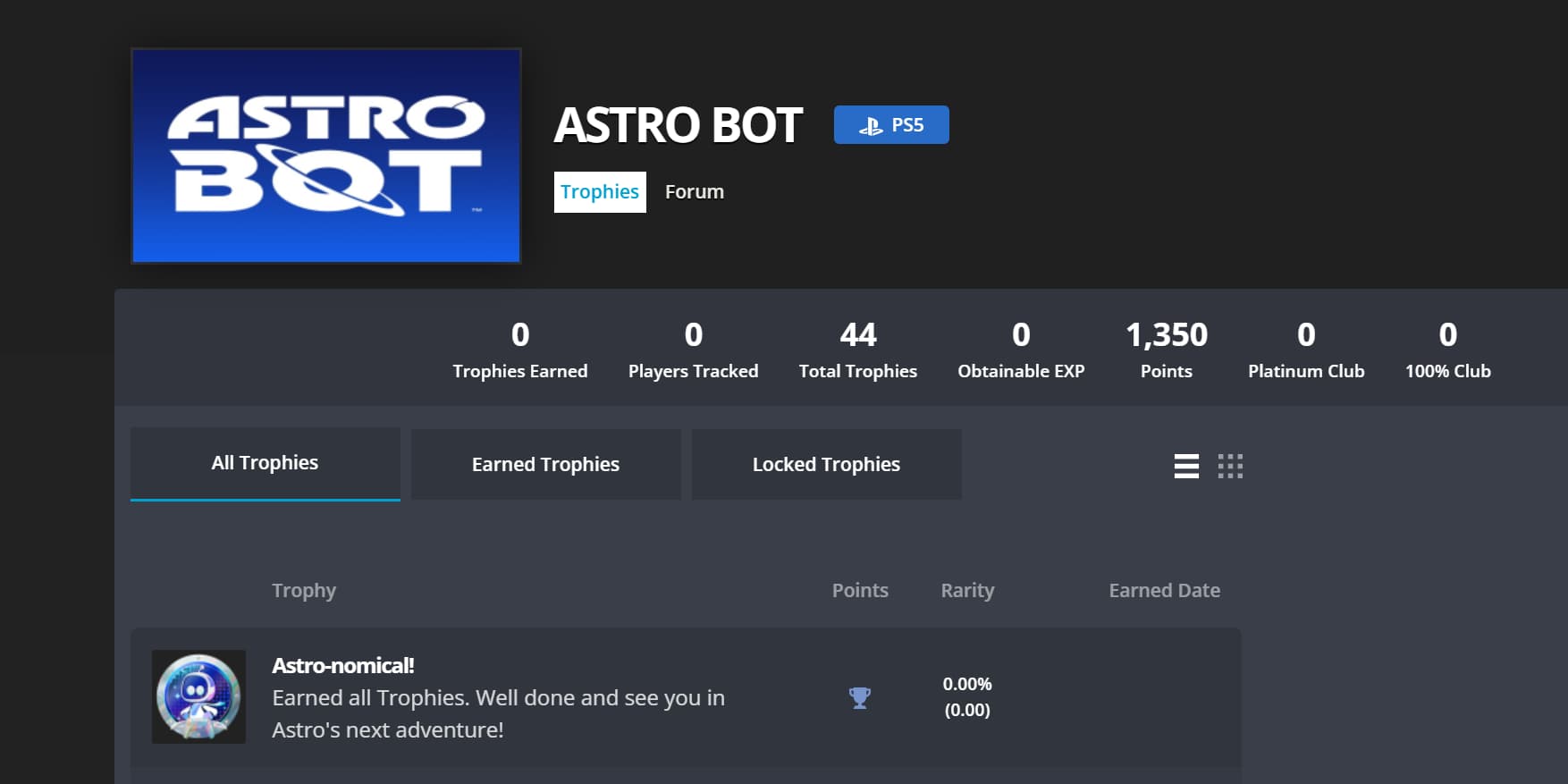Sort by the Points column header
The height and width of the screenshot is (784, 1568).
point(860,591)
